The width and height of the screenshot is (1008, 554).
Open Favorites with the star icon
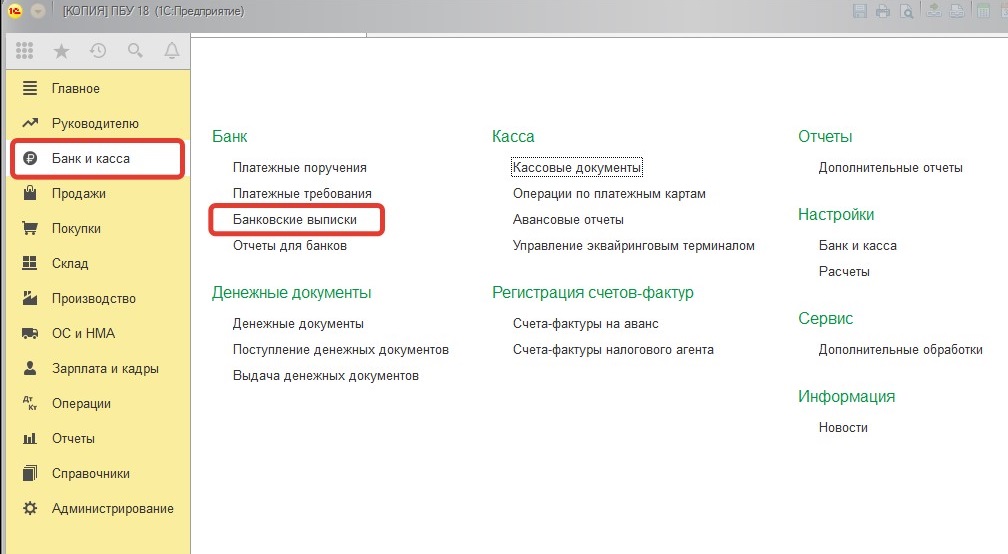coord(61,50)
